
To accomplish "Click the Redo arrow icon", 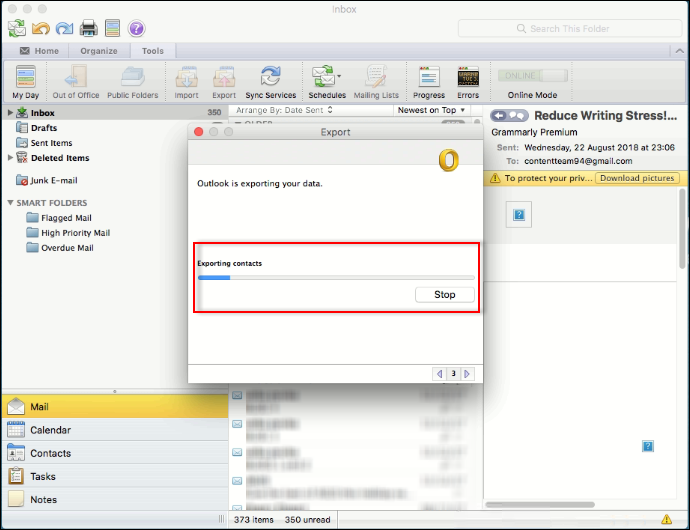I will click(x=65, y=29).
